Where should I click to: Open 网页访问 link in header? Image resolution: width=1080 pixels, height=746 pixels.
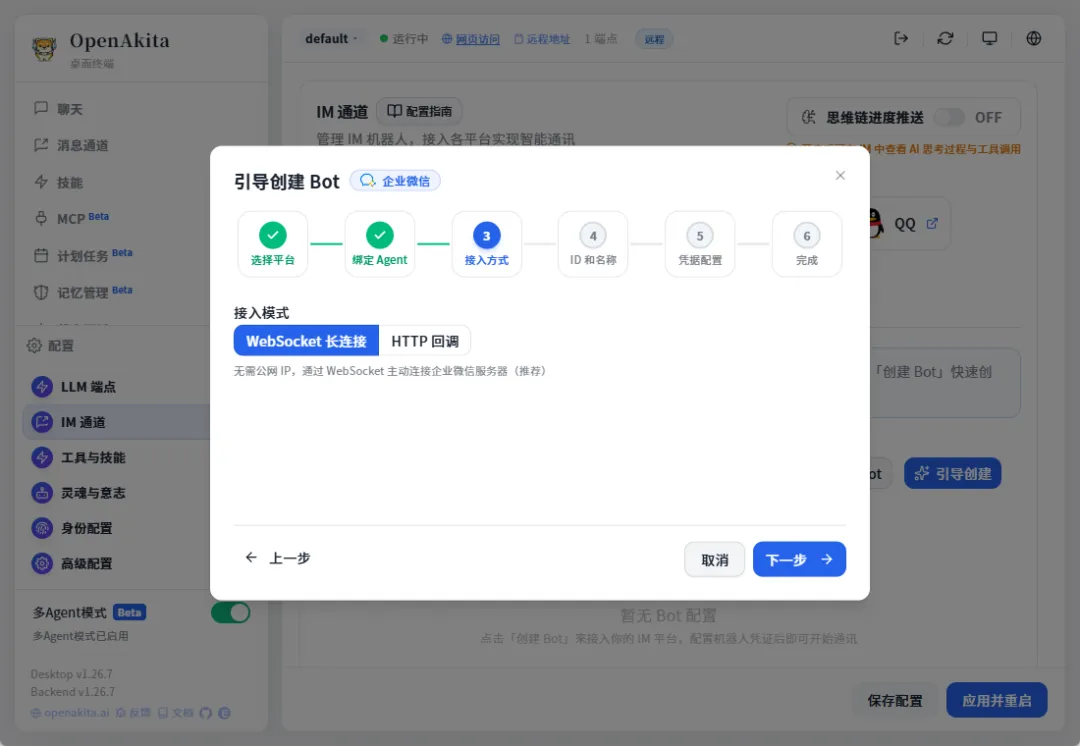(470, 39)
